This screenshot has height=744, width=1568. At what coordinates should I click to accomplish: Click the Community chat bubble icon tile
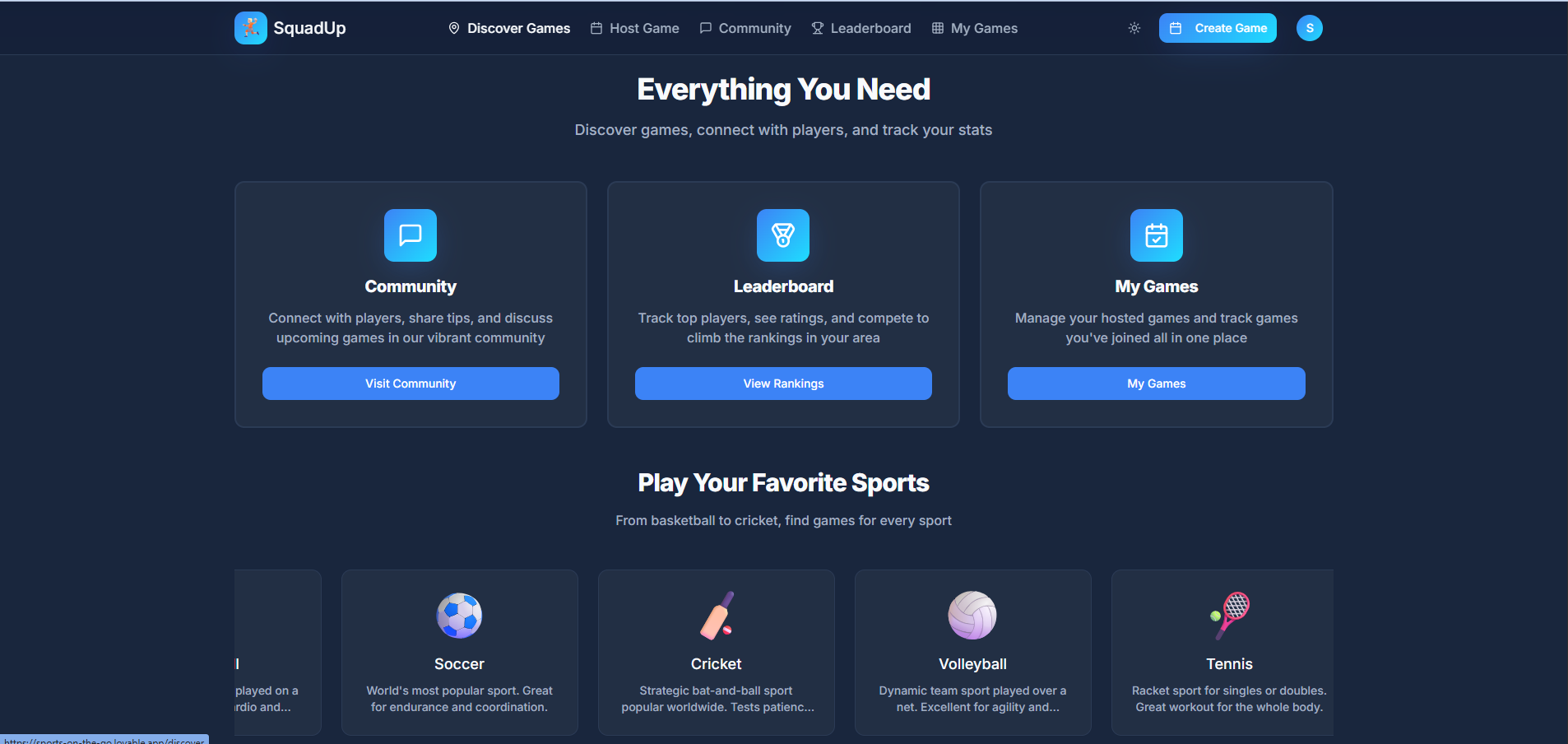(411, 235)
